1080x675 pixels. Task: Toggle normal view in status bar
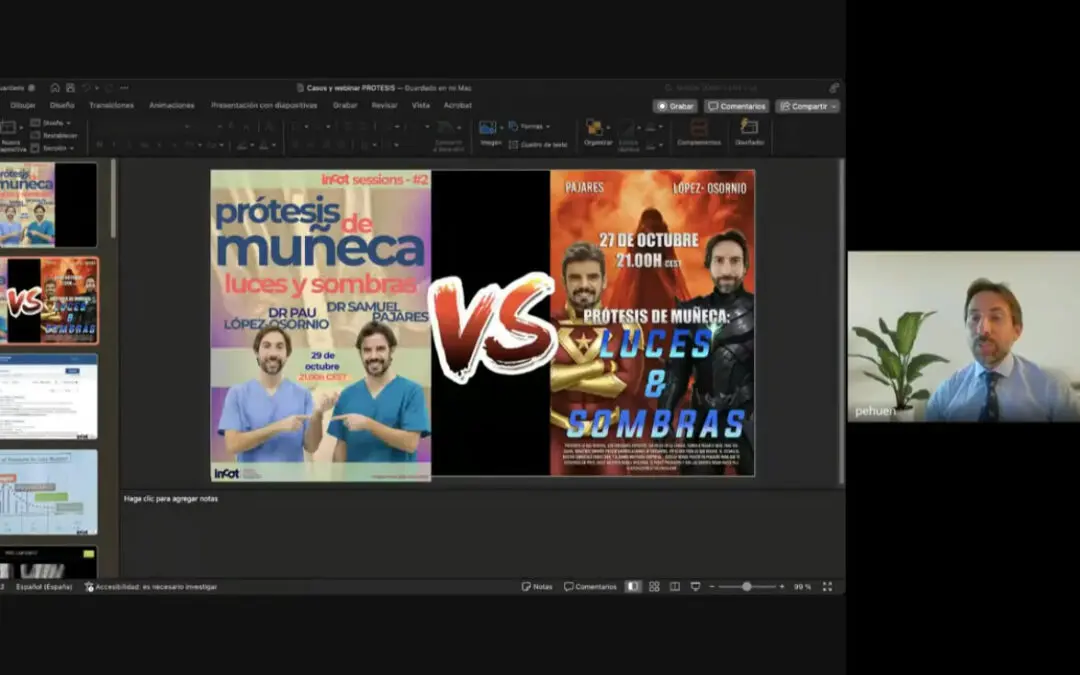coord(633,587)
